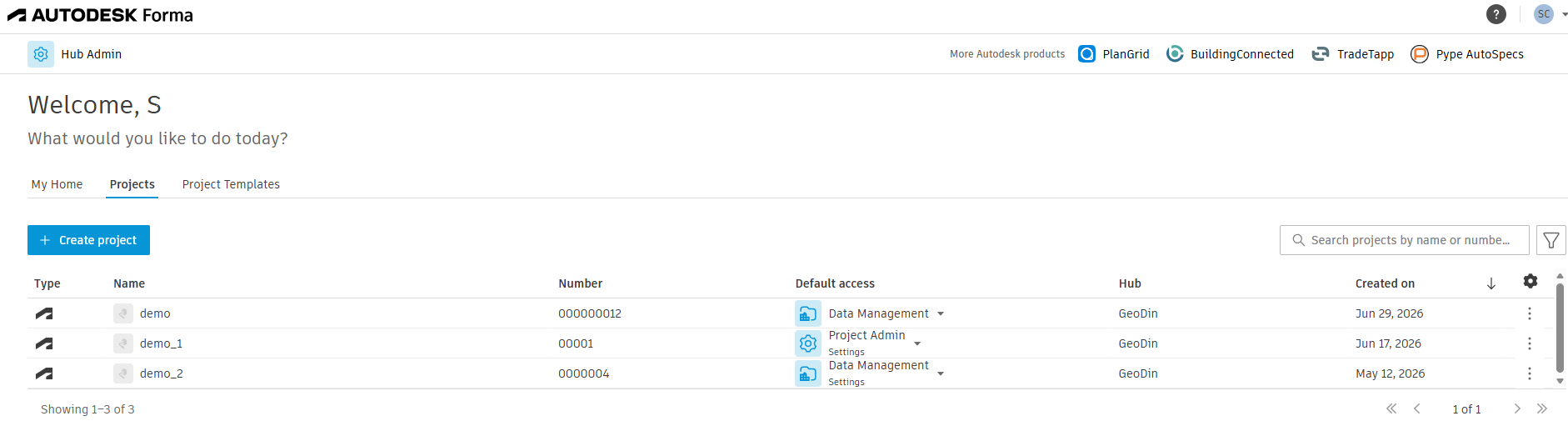This screenshot has height=436, width=1568.
Task: Go to next page of projects
Action: click(1517, 408)
